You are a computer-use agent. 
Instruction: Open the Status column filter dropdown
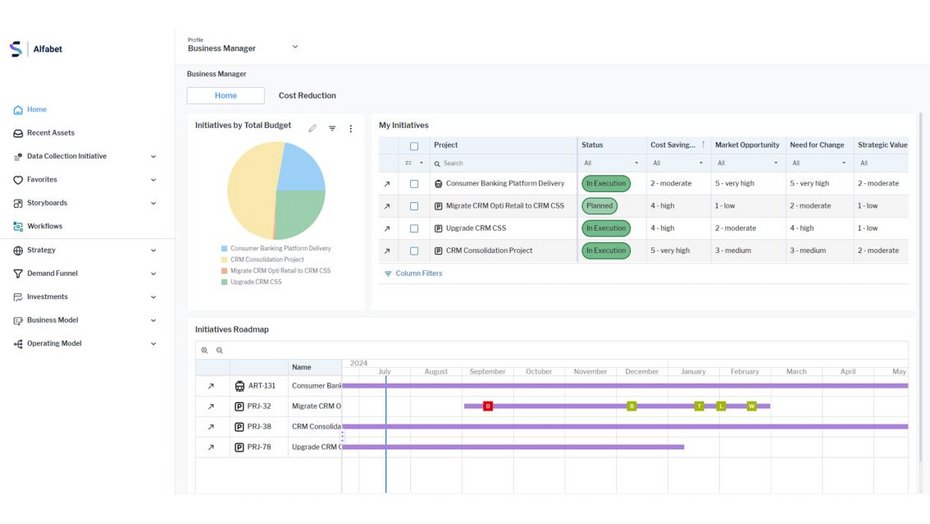click(611, 163)
